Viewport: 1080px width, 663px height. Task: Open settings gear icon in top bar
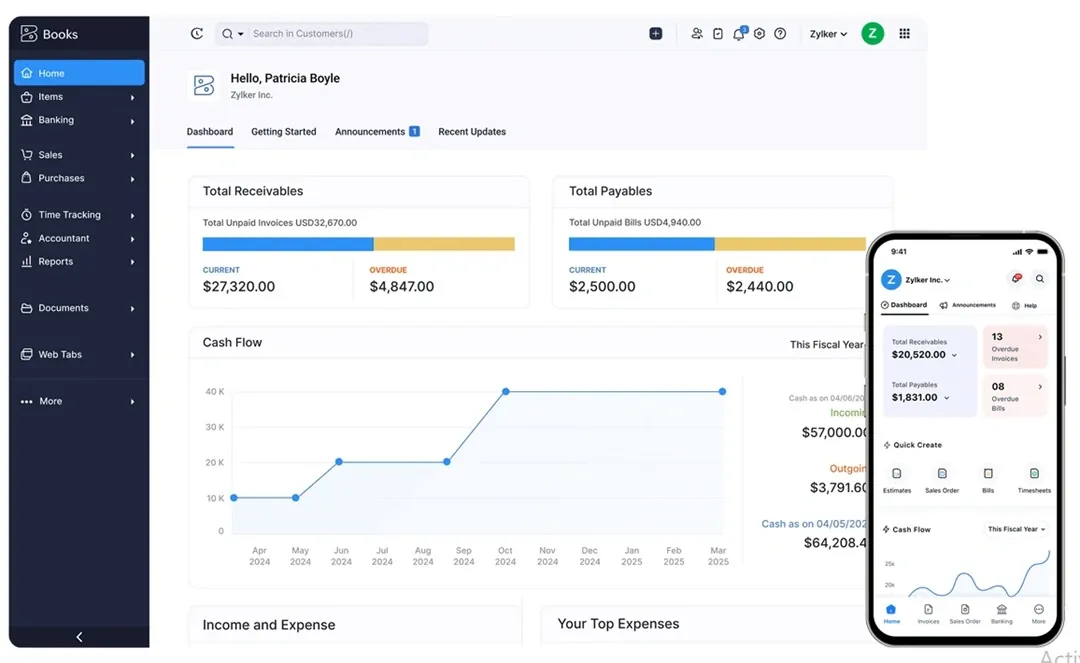pos(759,34)
